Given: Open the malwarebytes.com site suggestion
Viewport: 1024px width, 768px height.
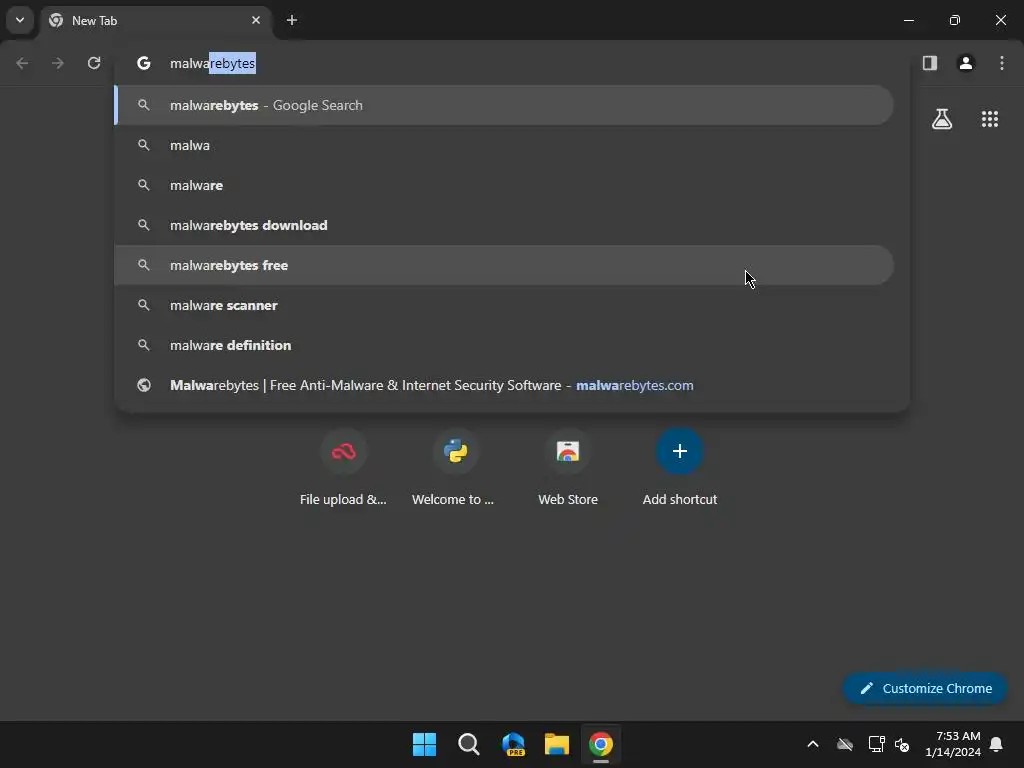Looking at the screenshot, I should [504, 385].
